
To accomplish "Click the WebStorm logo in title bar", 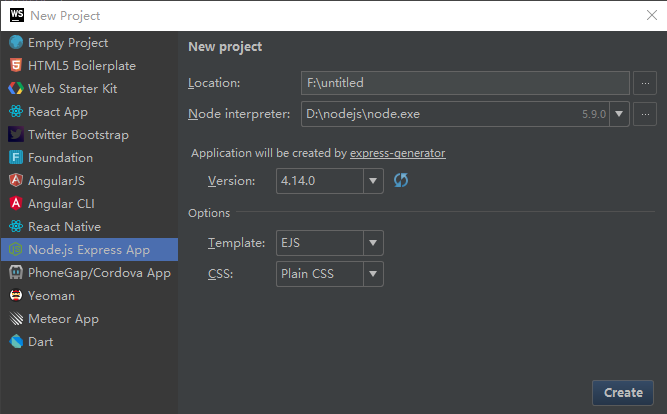I will pyautogui.click(x=17, y=15).
